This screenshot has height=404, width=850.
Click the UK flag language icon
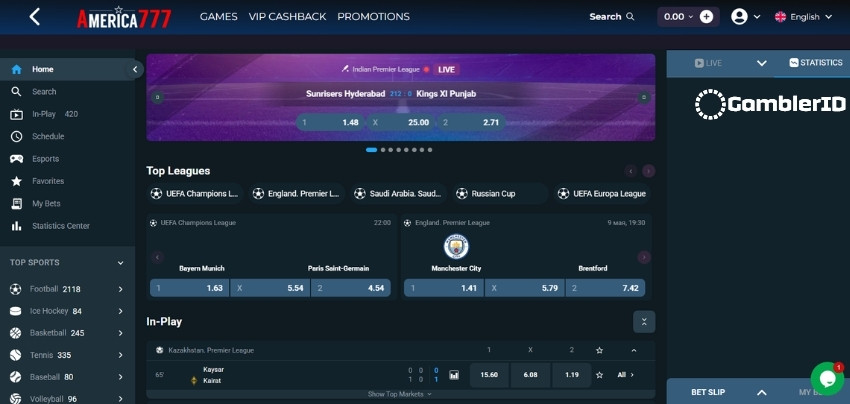point(780,17)
